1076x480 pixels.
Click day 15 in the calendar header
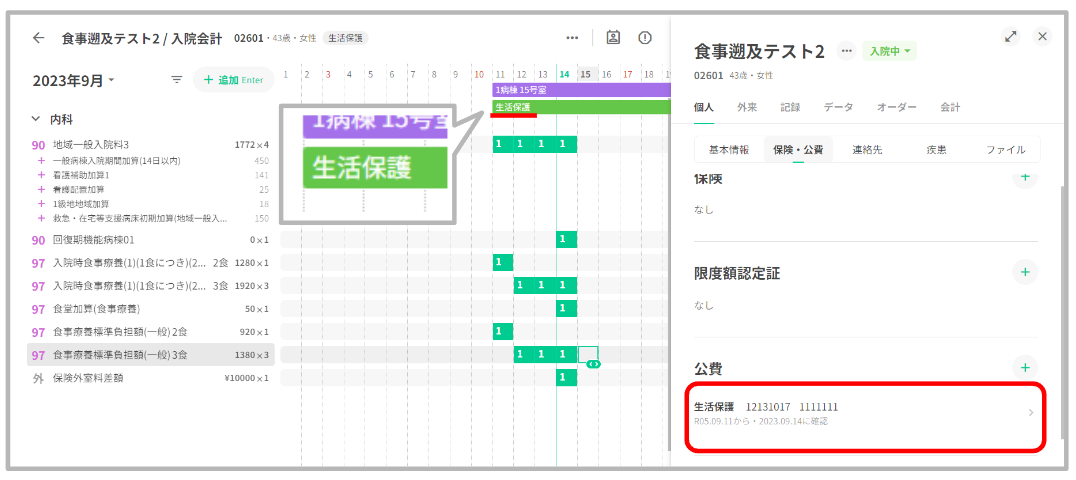coord(586,74)
